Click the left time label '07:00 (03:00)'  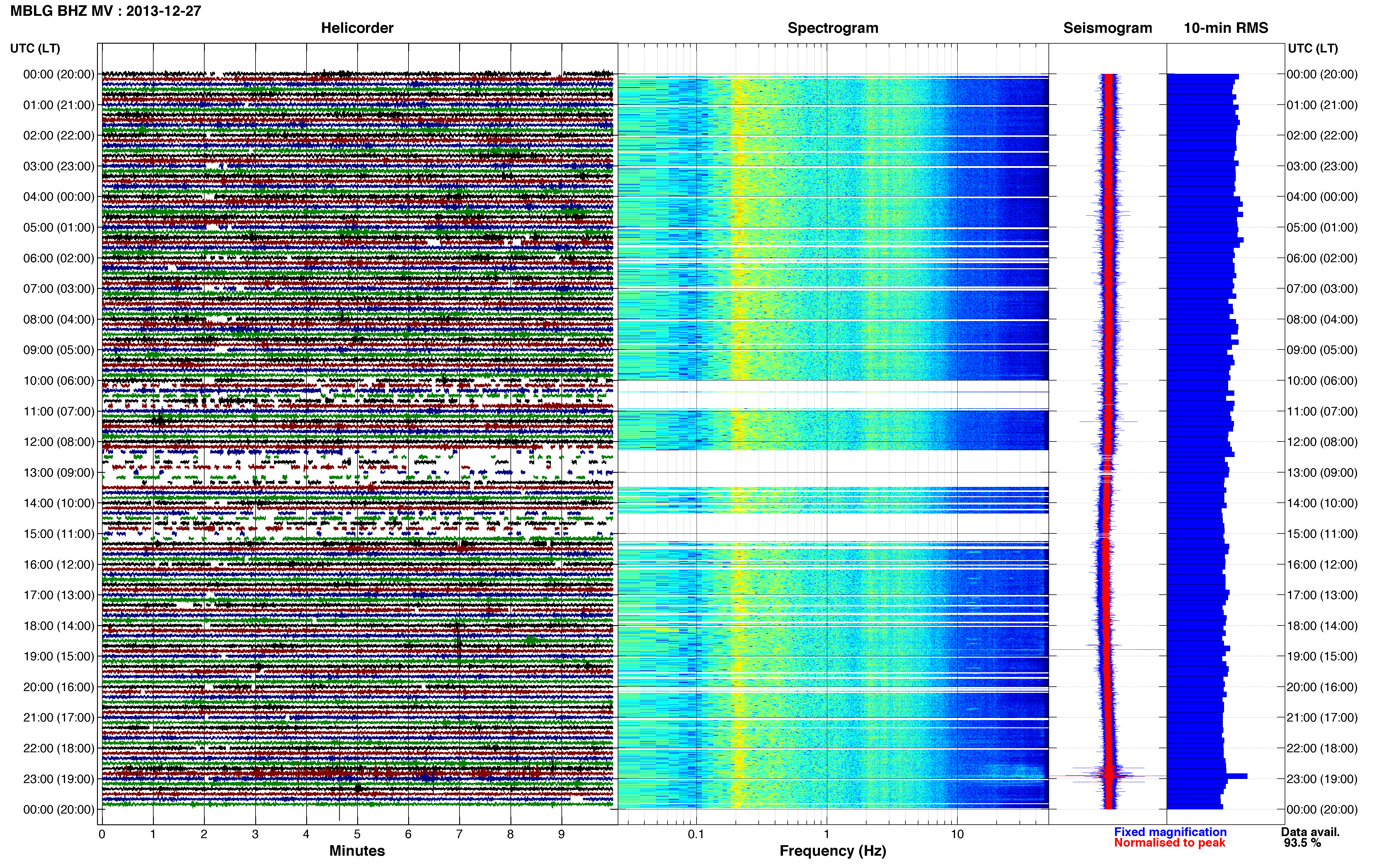[x=59, y=289]
